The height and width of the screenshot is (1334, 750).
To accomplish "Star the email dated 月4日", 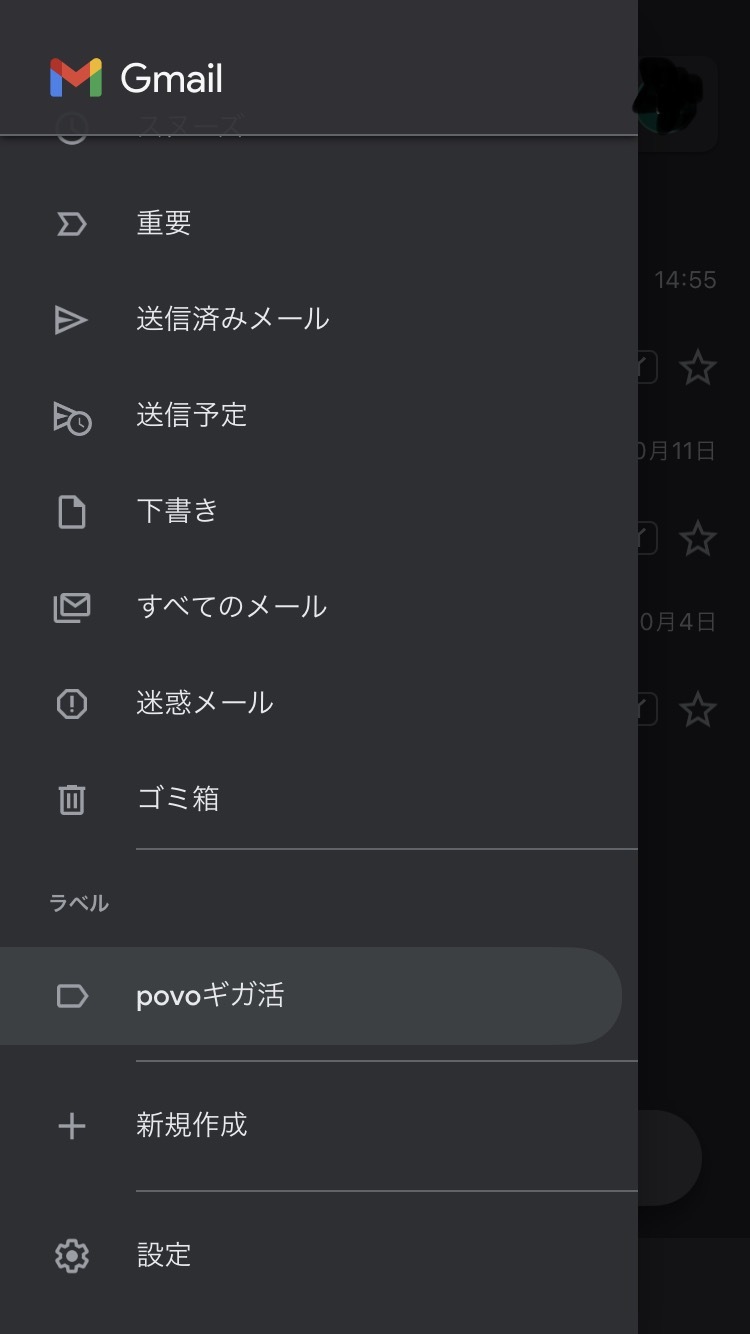I will (697, 710).
